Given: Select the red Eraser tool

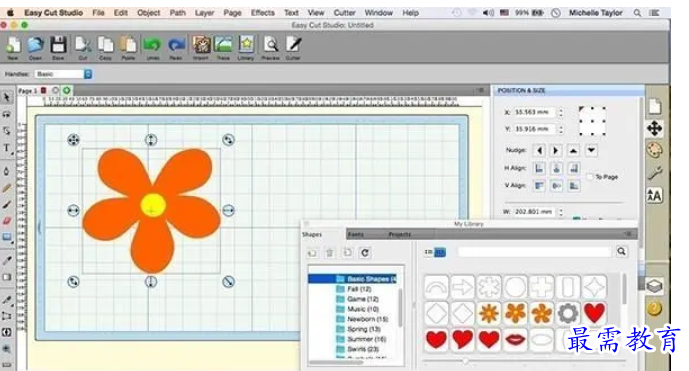Looking at the screenshot, I should pos(7,221).
